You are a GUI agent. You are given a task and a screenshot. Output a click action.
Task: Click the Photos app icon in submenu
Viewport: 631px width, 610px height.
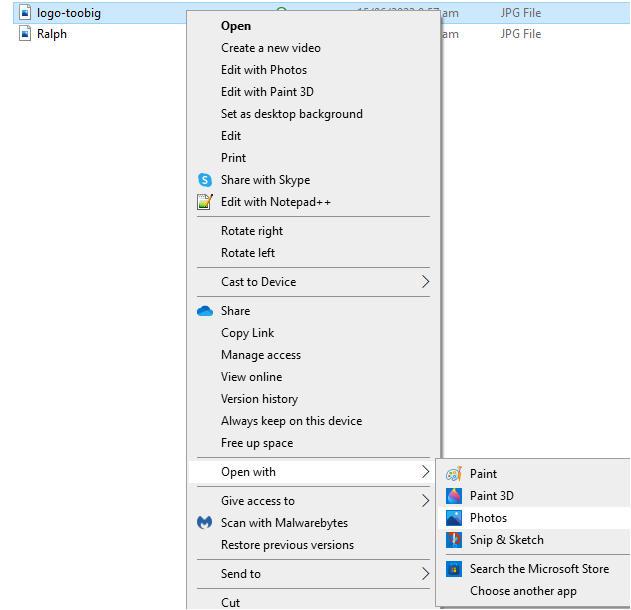454,518
